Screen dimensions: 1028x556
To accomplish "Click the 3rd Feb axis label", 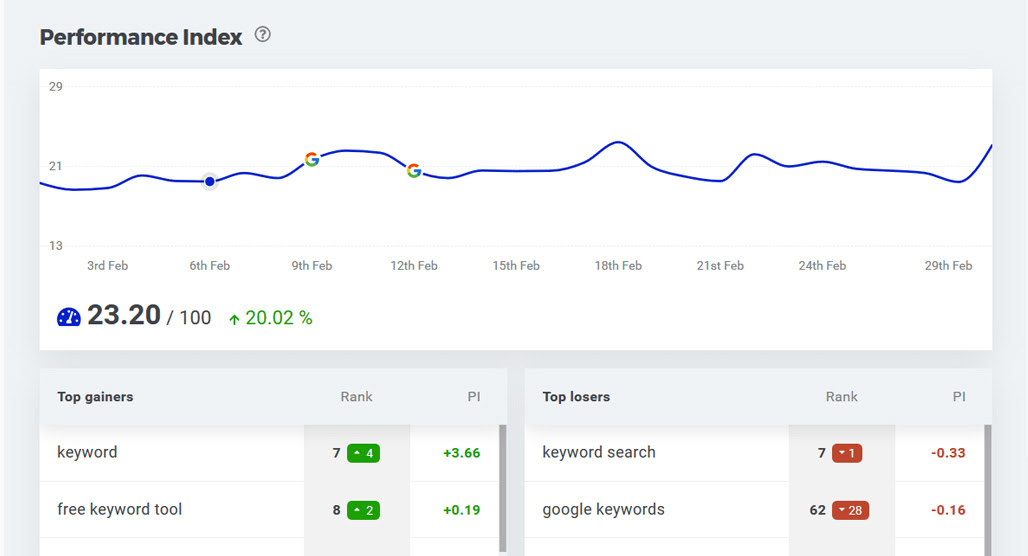I will pyautogui.click(x=108, y=266).
